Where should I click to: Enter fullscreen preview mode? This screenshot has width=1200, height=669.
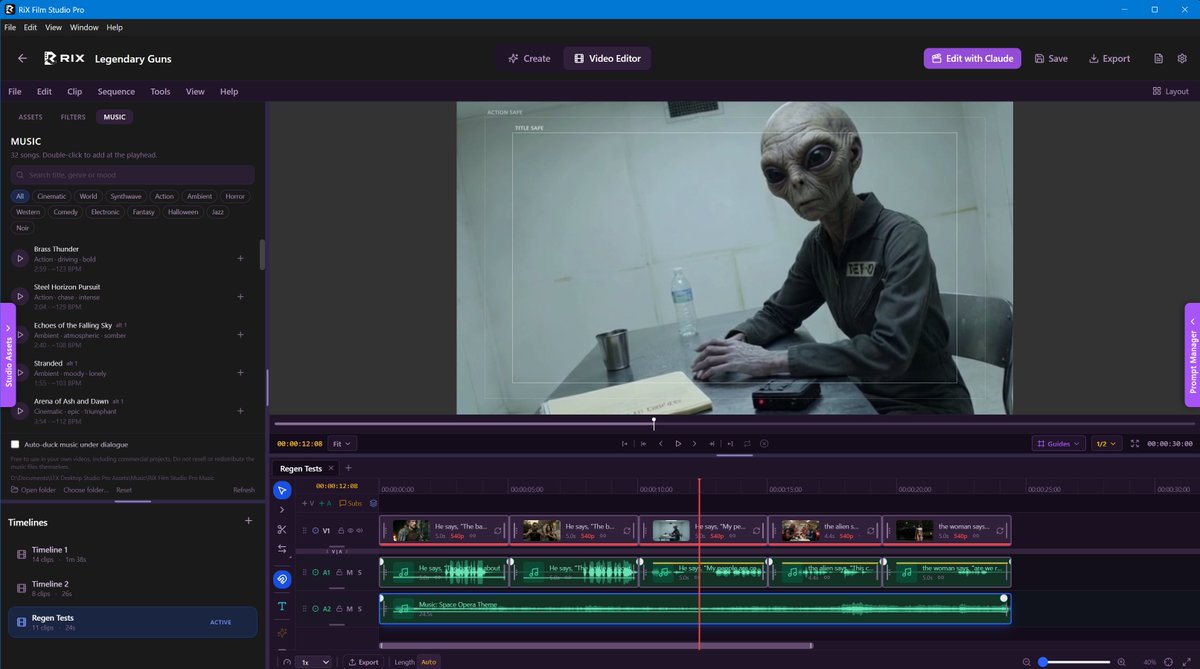[x=1135, y=443]
